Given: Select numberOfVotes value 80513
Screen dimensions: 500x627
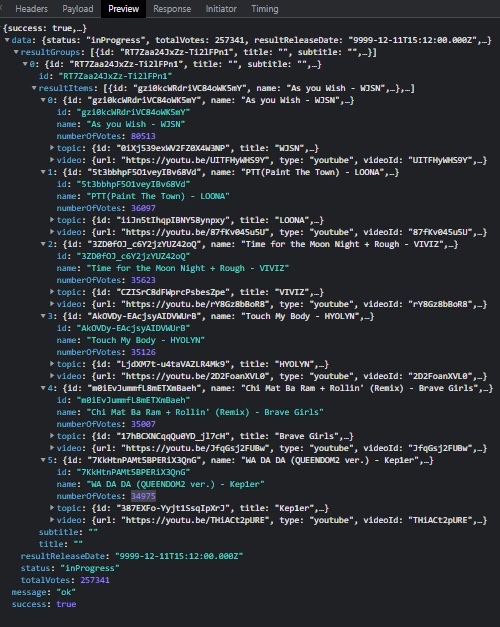Looking at the screenshot, I should click(143, 136).
